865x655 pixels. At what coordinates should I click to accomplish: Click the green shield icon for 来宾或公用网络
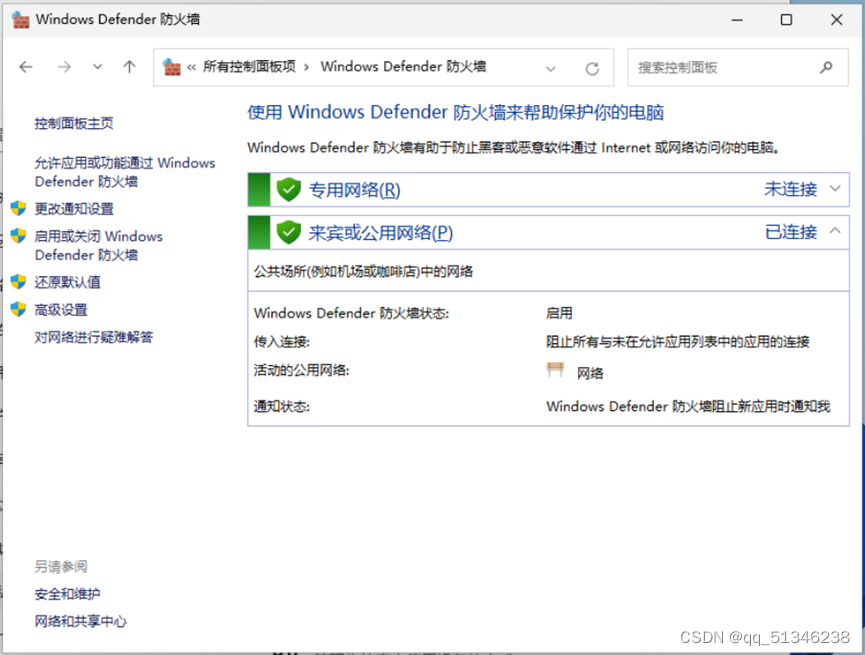click(289, 232)
